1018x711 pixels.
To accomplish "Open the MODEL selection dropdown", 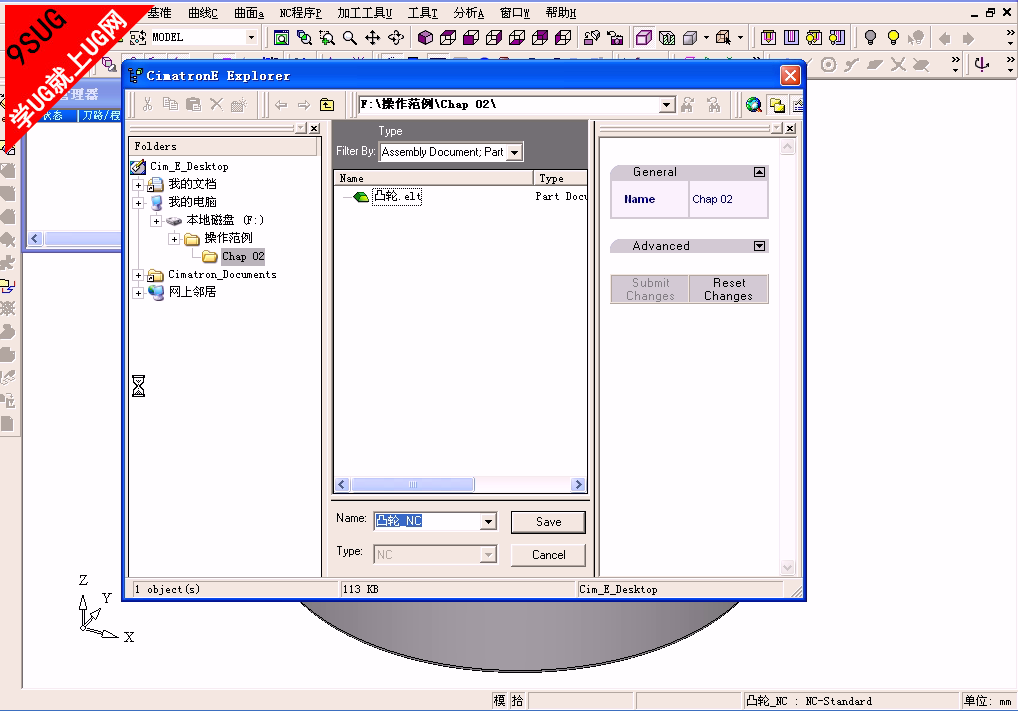I will (251, 38).
